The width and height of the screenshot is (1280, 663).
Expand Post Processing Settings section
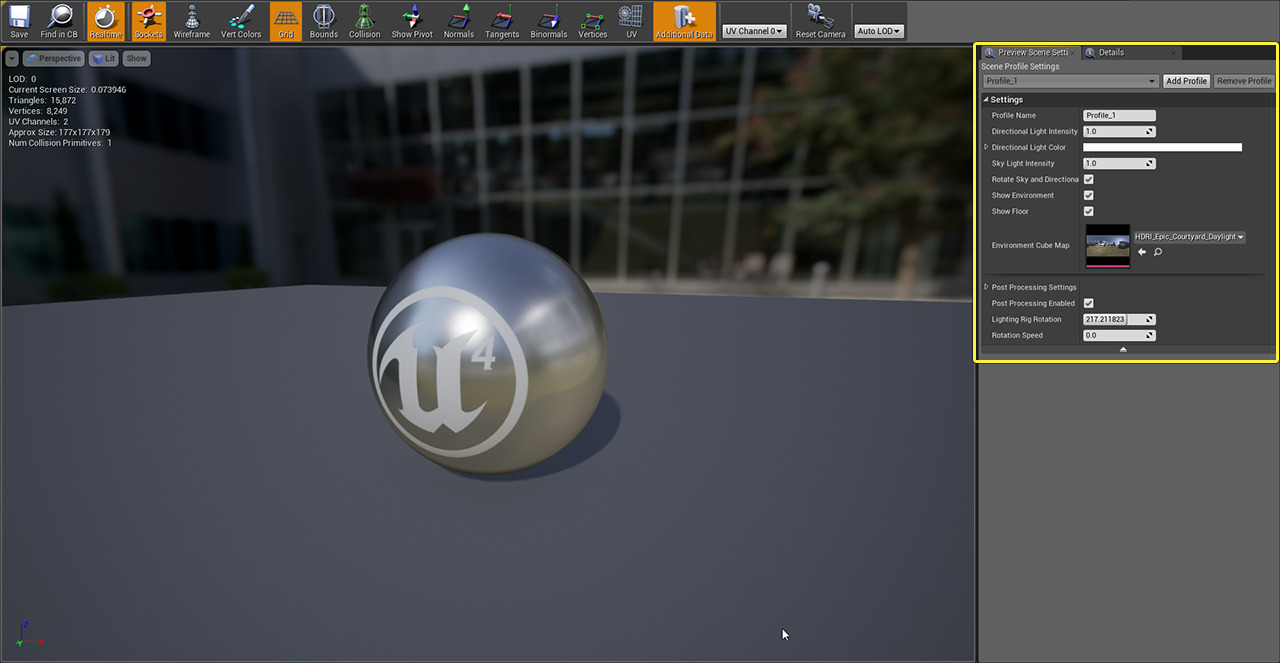tap(987, 287)
